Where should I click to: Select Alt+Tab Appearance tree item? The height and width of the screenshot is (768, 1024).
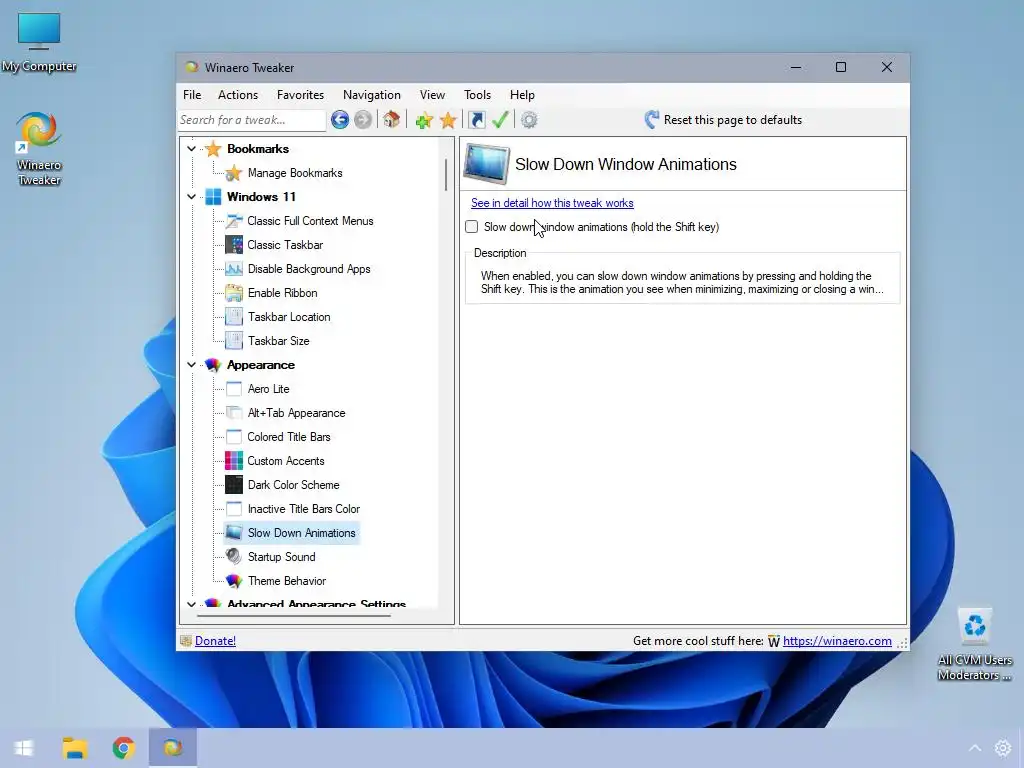[x=296, y=413]
